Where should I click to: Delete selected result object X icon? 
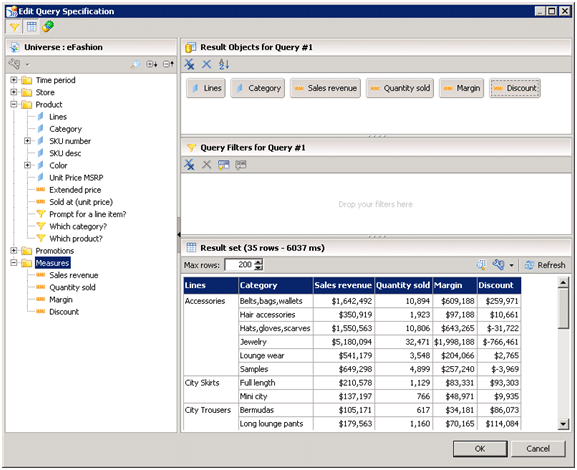click(206, 64)
